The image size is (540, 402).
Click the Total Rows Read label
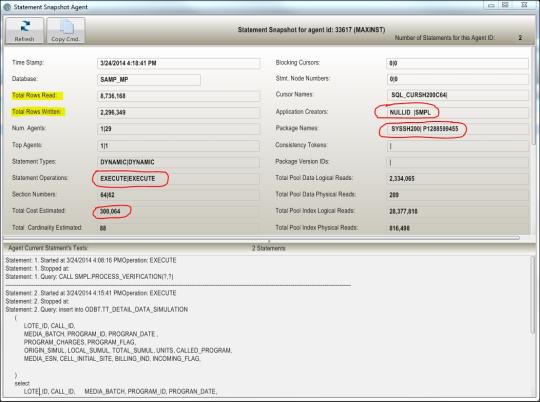(x=34, y=95)
